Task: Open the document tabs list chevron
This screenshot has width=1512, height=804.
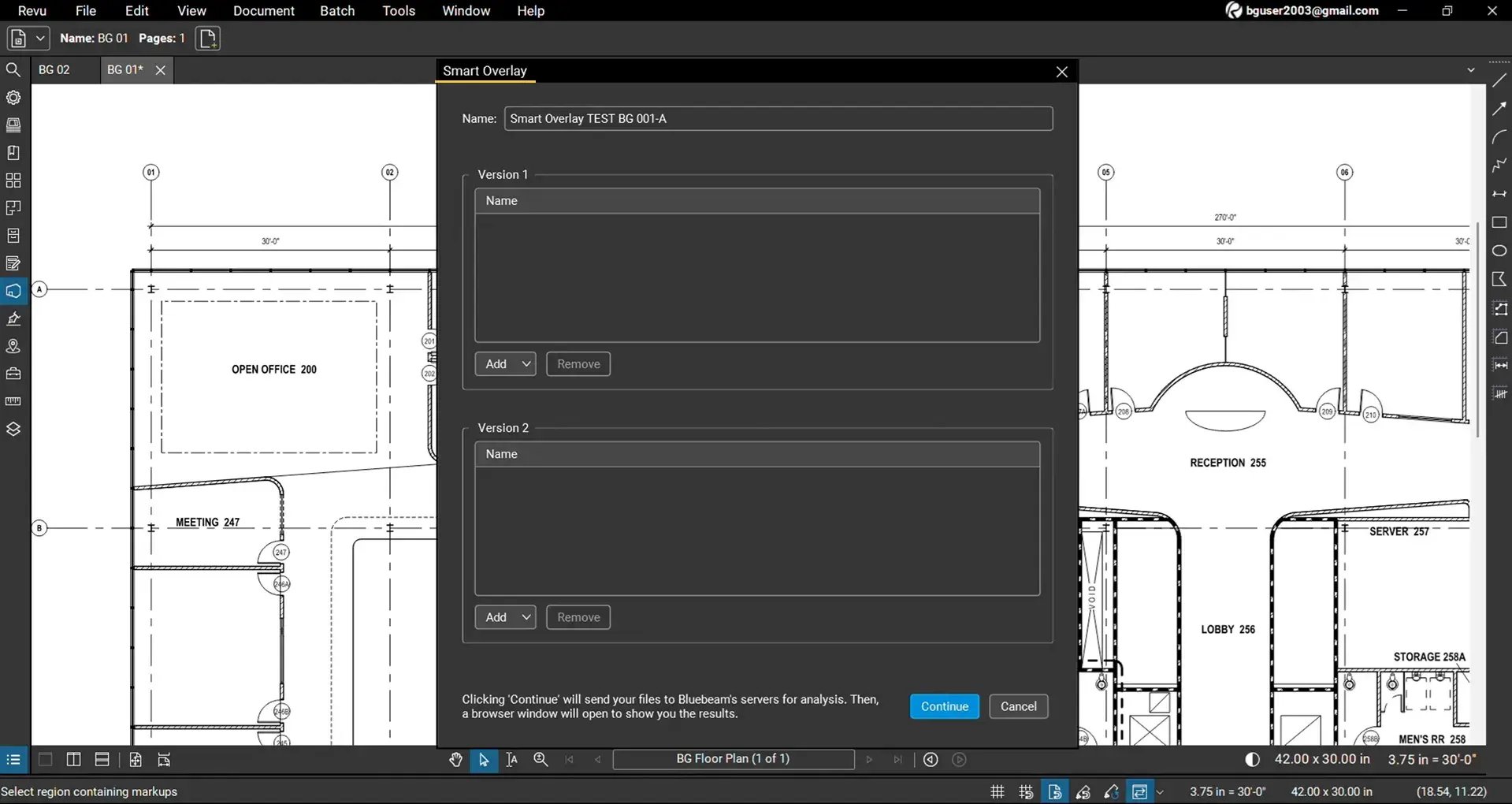Action: coord(1470,70)
